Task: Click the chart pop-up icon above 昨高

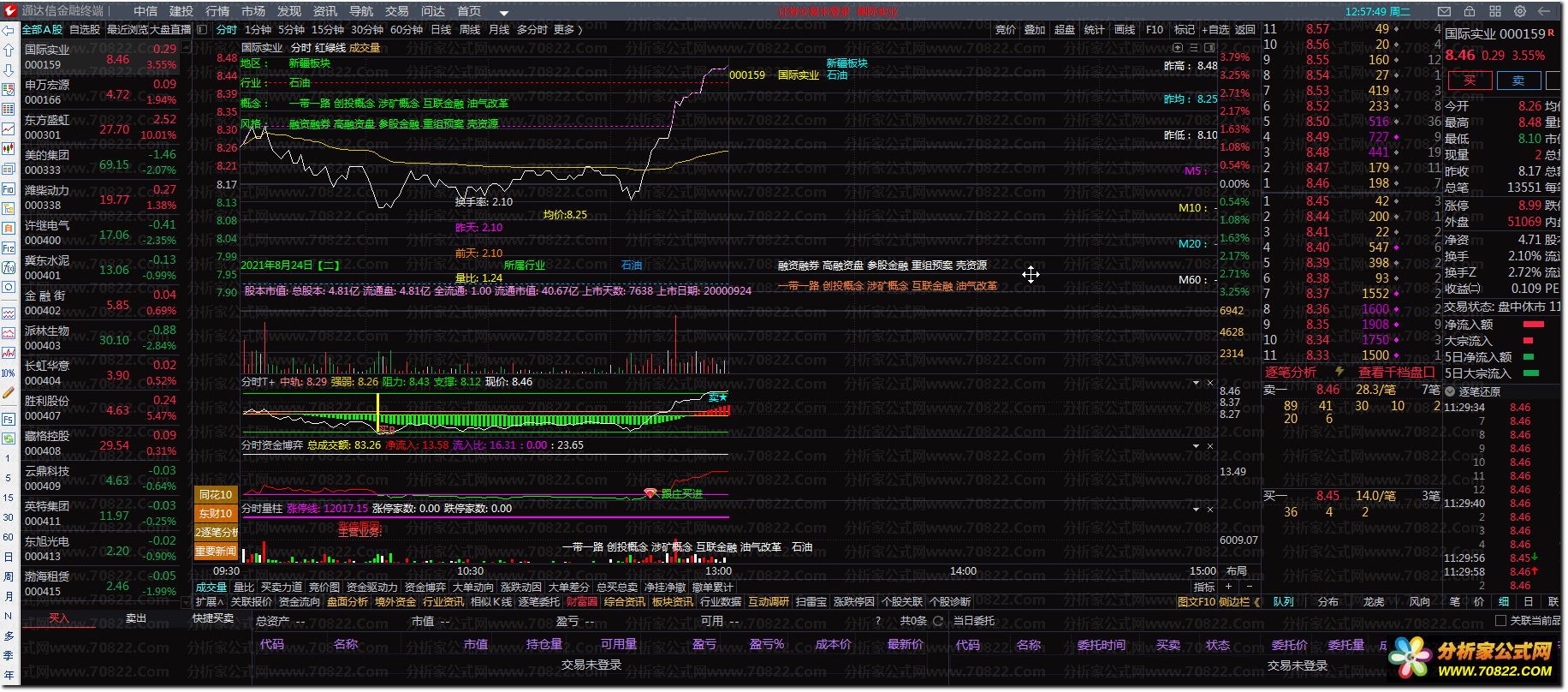Action: click(1178, 48)
